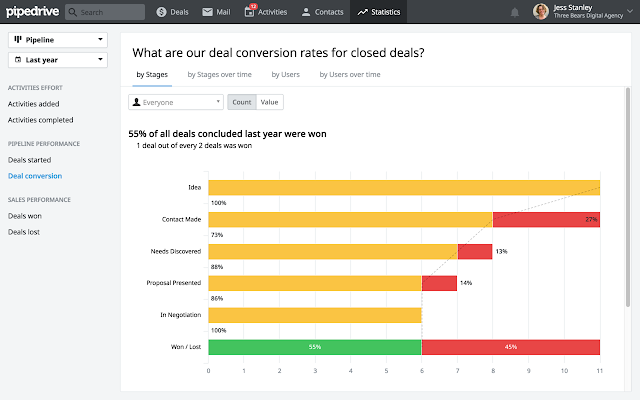Expand the account menu chevron

point(630,11)
